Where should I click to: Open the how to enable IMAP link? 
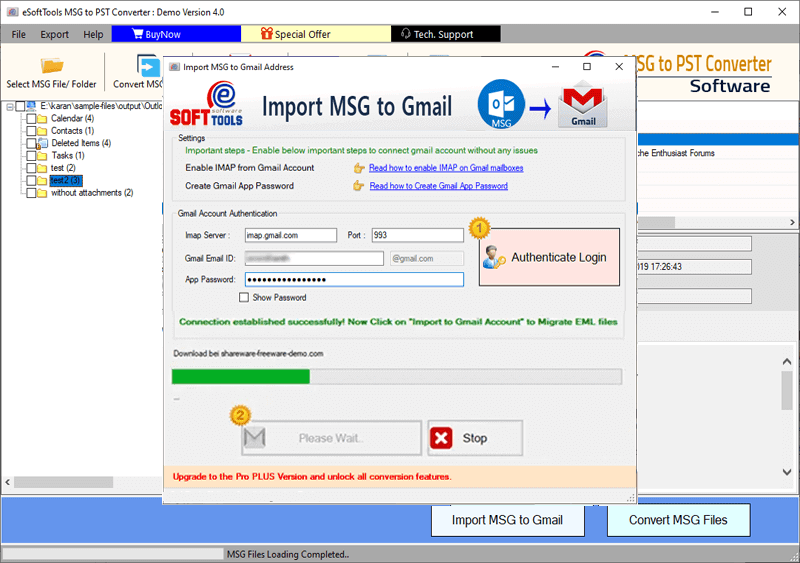click(x=446, y=168)
